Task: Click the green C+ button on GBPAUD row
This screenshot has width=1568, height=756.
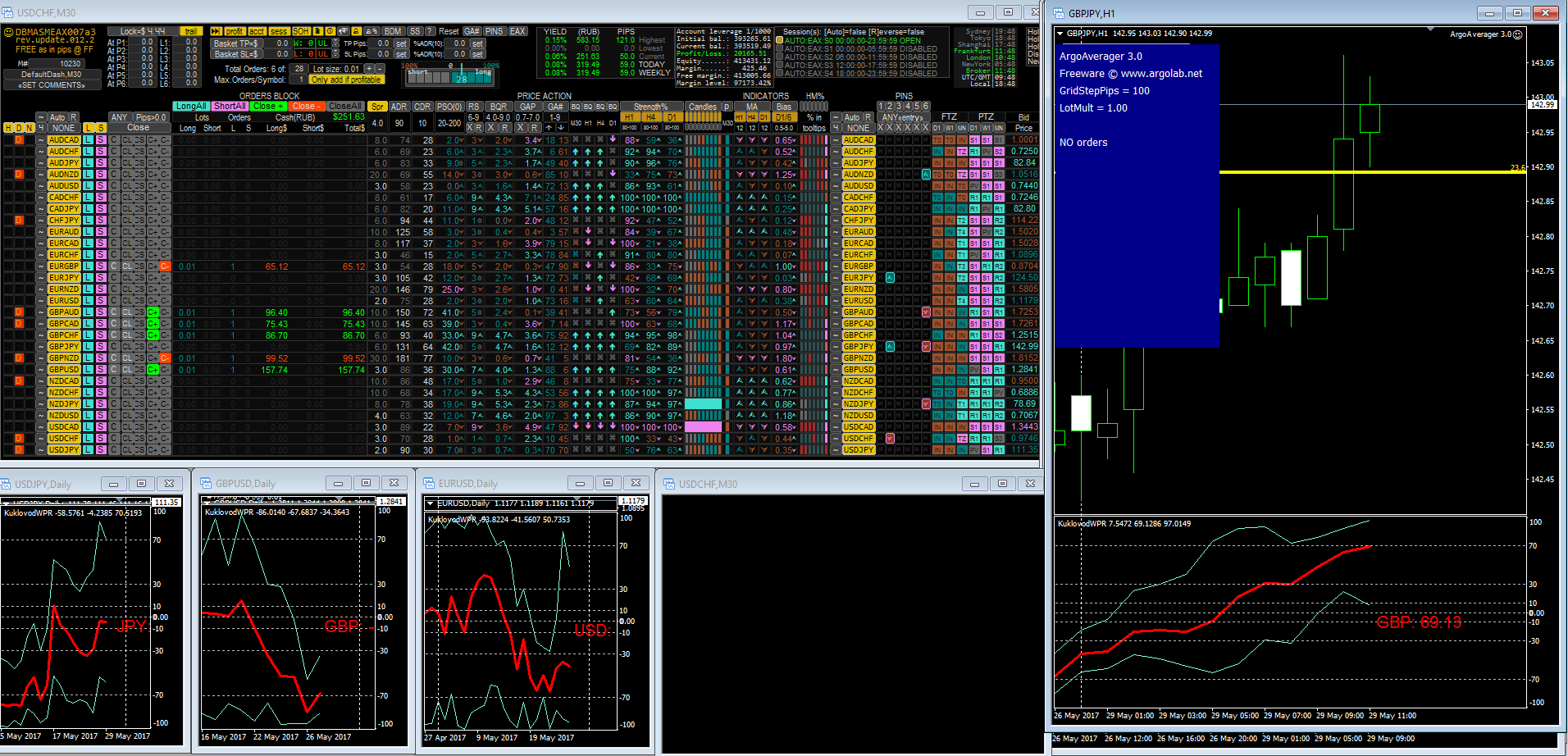Action: pos(153,312)
